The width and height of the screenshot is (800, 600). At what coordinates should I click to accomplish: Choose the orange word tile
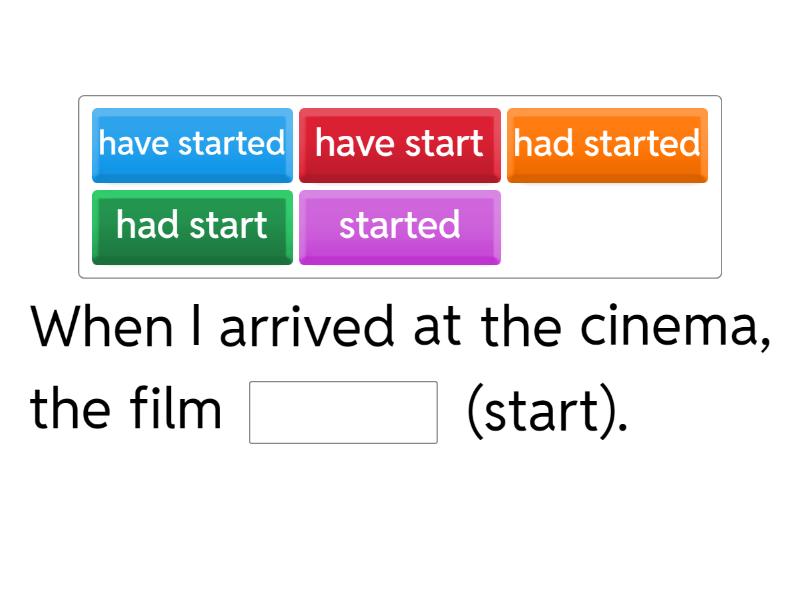[x=607, y=144]
